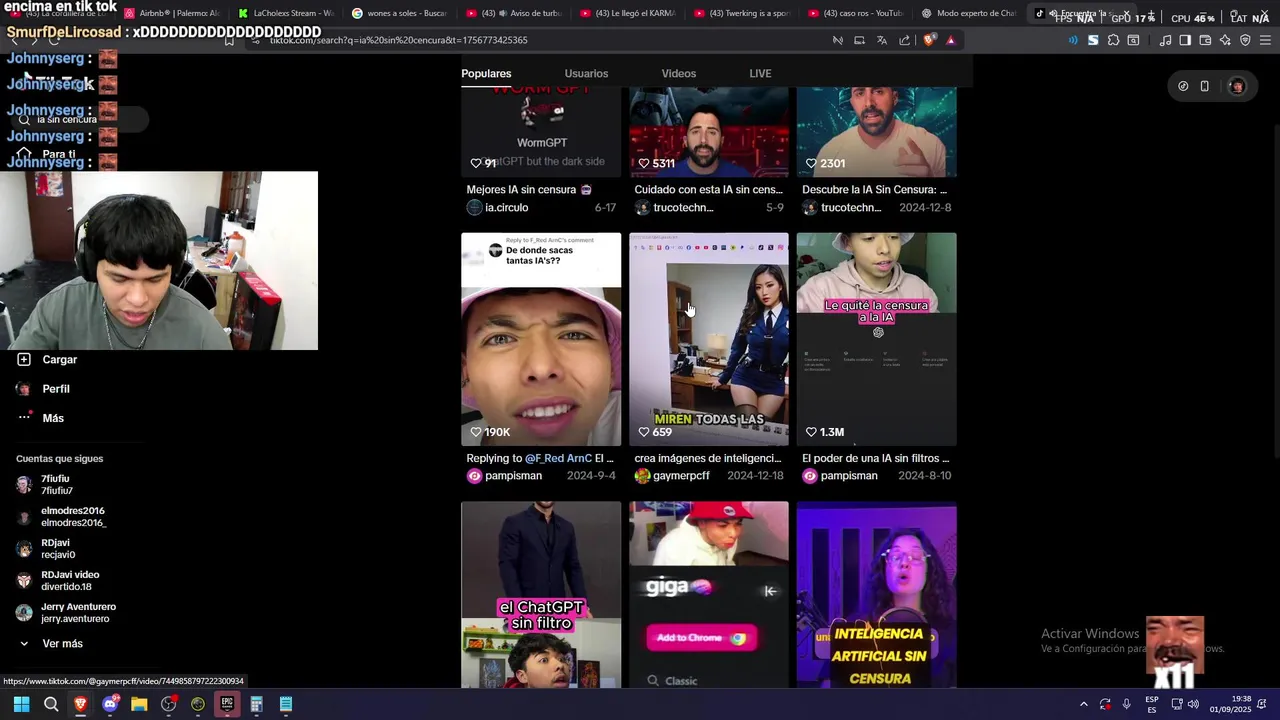Open the Inteligencia Artificial sin censura video
The height and width of the screenshot is (720, 1280).
pos(876,594)
